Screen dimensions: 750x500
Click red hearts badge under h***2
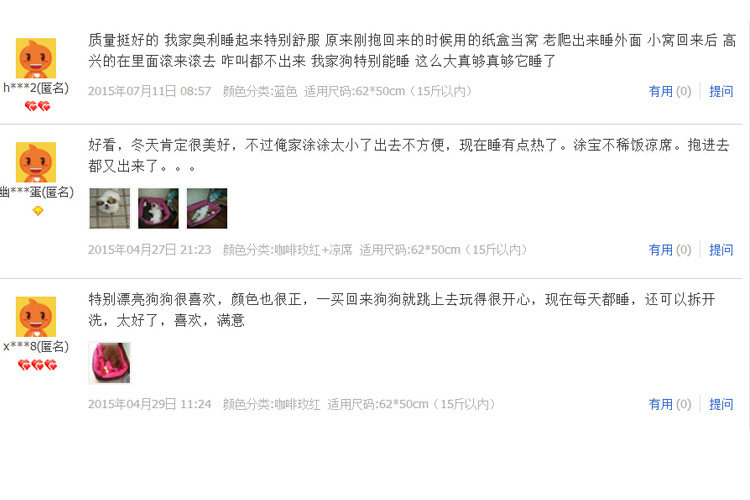coord(37,106)
